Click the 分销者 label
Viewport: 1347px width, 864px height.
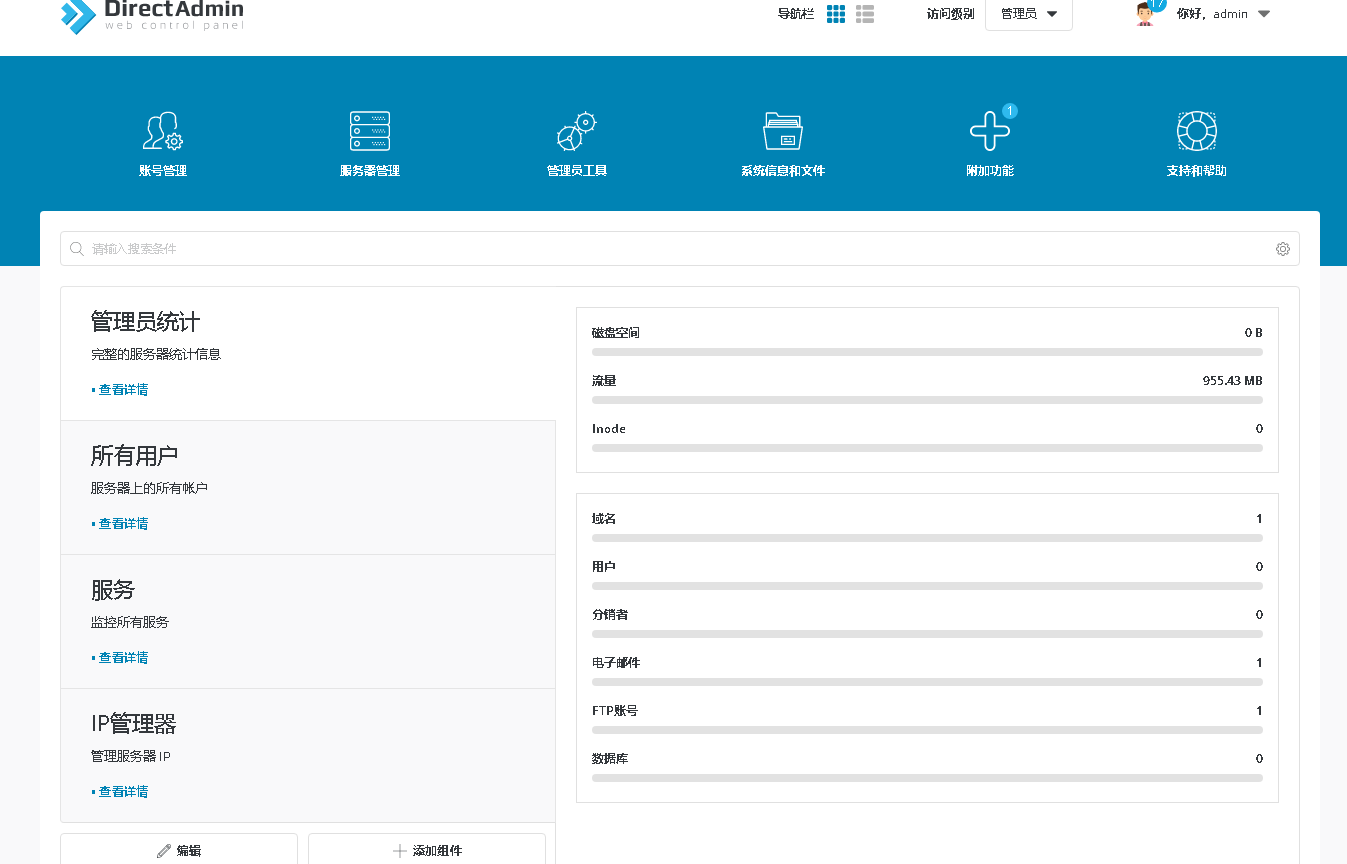tap(610, 615)
